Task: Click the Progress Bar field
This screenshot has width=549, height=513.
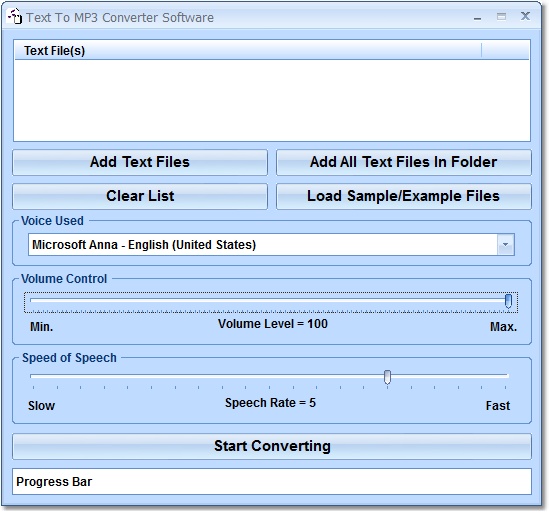Action: [x=272, y=481]
